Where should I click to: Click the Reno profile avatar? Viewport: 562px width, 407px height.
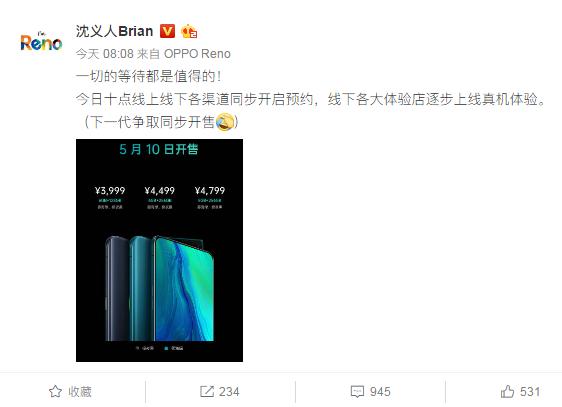(x=41, y=42)
